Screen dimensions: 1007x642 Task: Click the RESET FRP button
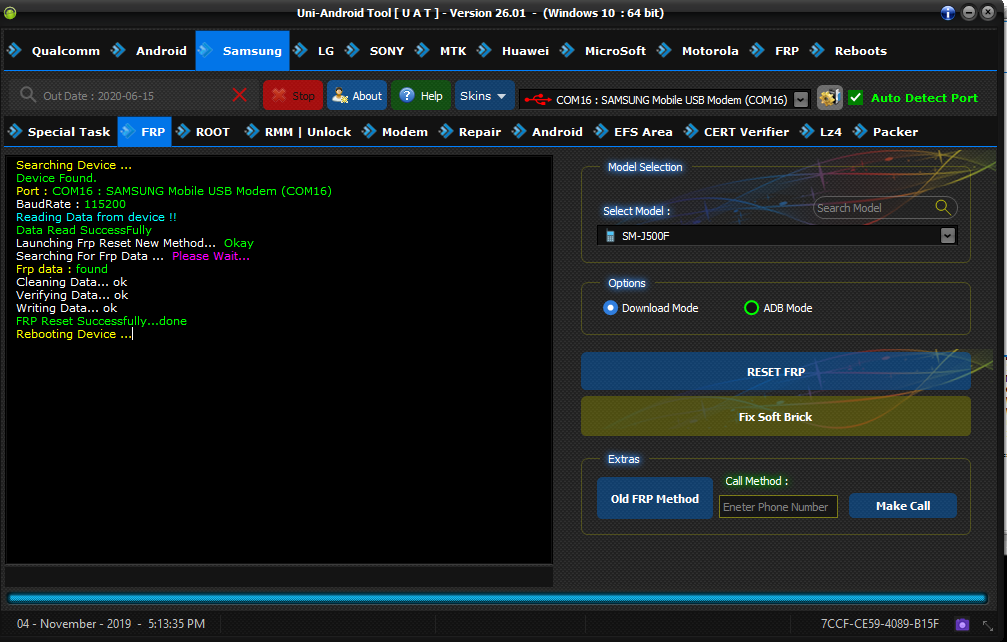click(776, 372)
